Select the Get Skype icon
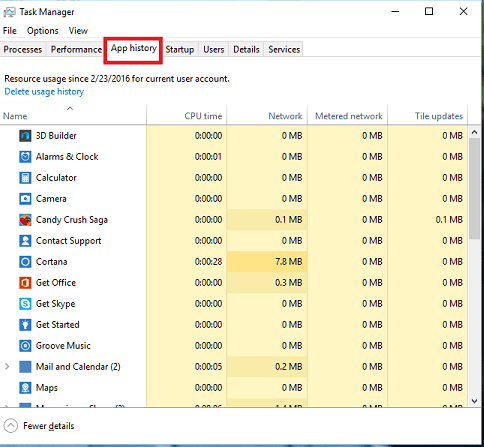Image resolution: width=484 pixels, height=447 pixels. point(25,304)
